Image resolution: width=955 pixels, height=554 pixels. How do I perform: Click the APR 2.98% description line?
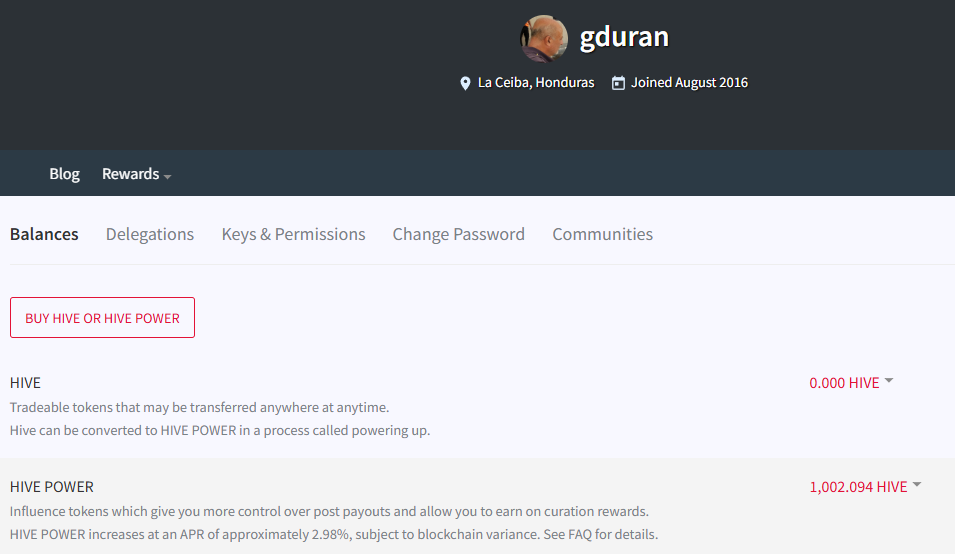click(x=334, y=535)
